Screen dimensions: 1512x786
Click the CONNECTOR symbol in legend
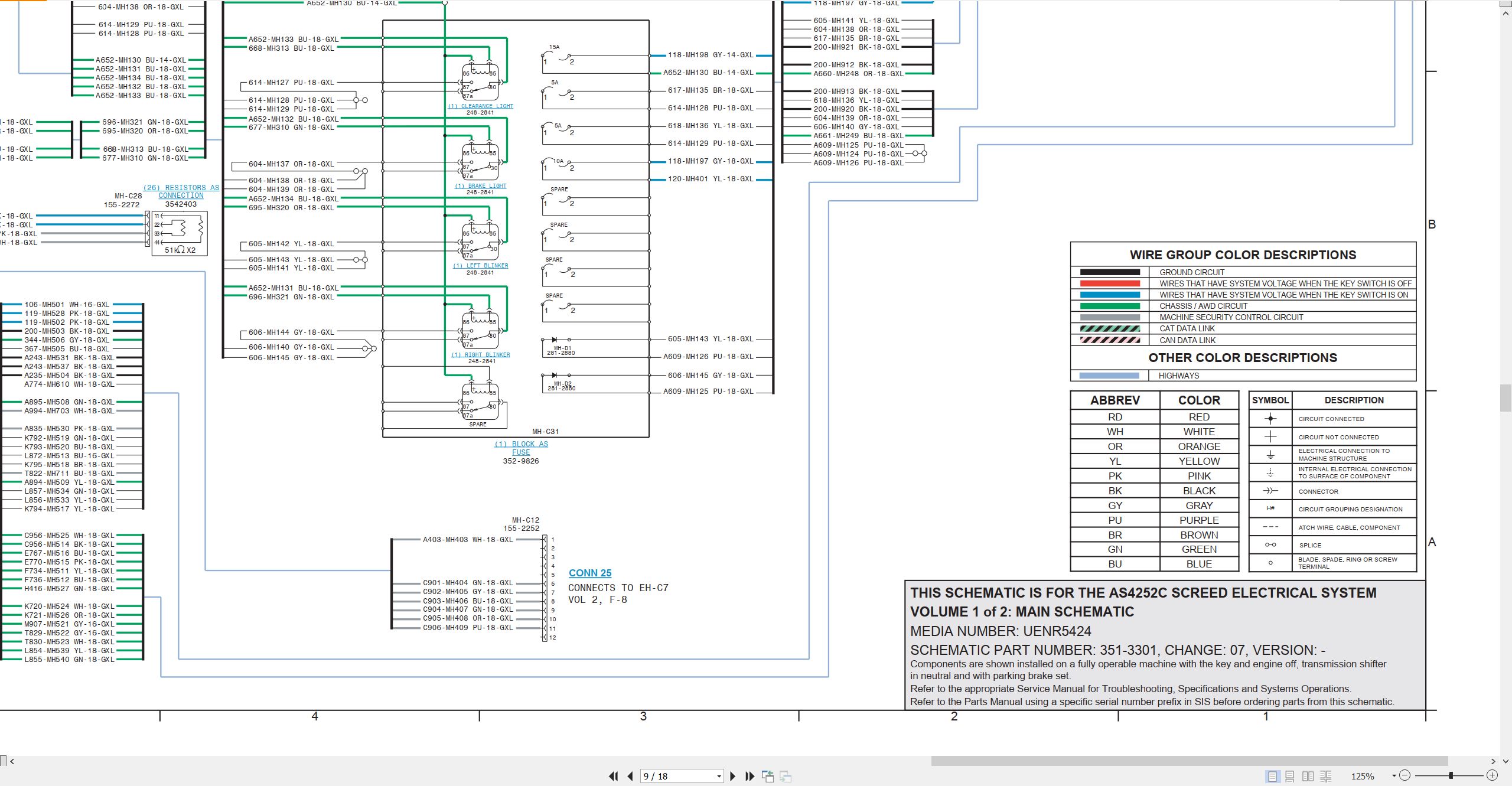click(1270, 491)
